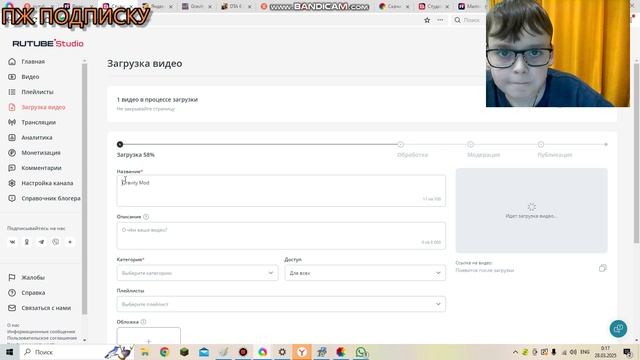Click the Описание text field
Screen dimensions: 640x360
[281, 236]
